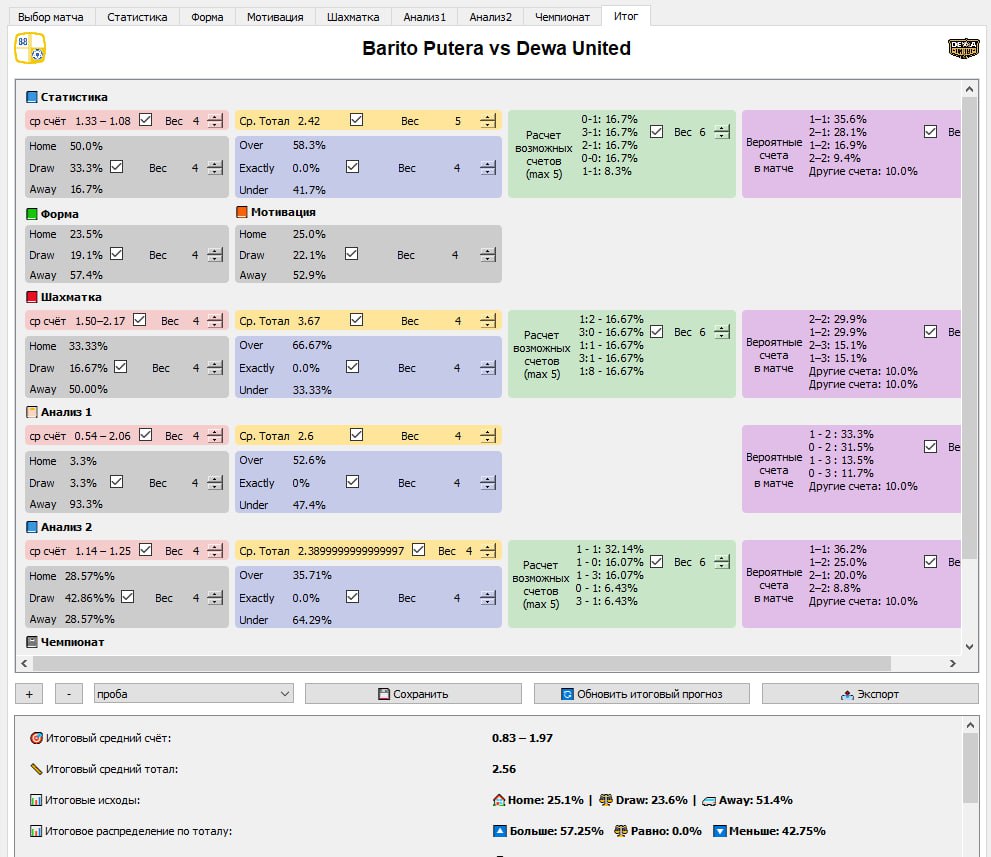The image size is (991, 857).
Task: Adjust weight stepper for Статистика Draw 33.3%
Action: [x=216, y=168]
